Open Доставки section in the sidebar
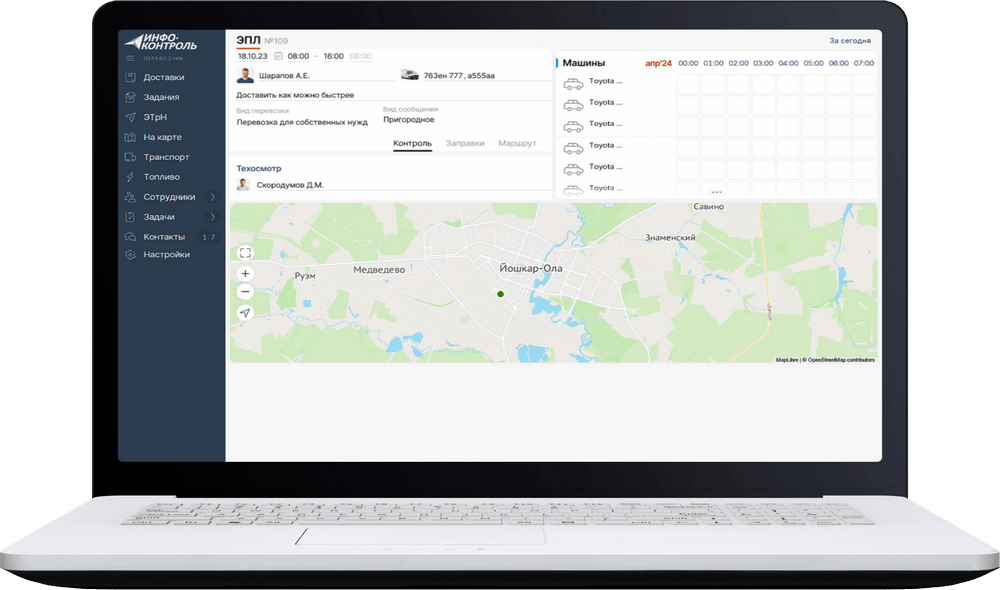 (163, 77)
